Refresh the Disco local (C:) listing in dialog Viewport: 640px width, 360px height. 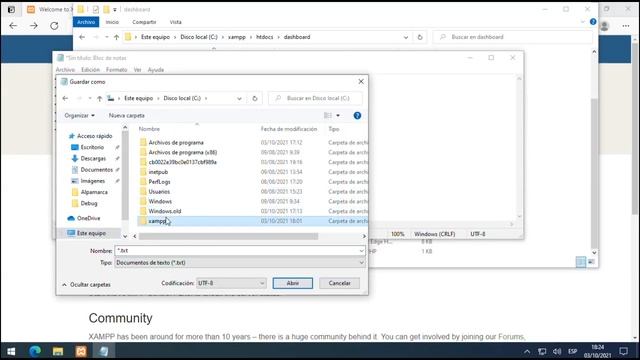[x=255, y=98]
